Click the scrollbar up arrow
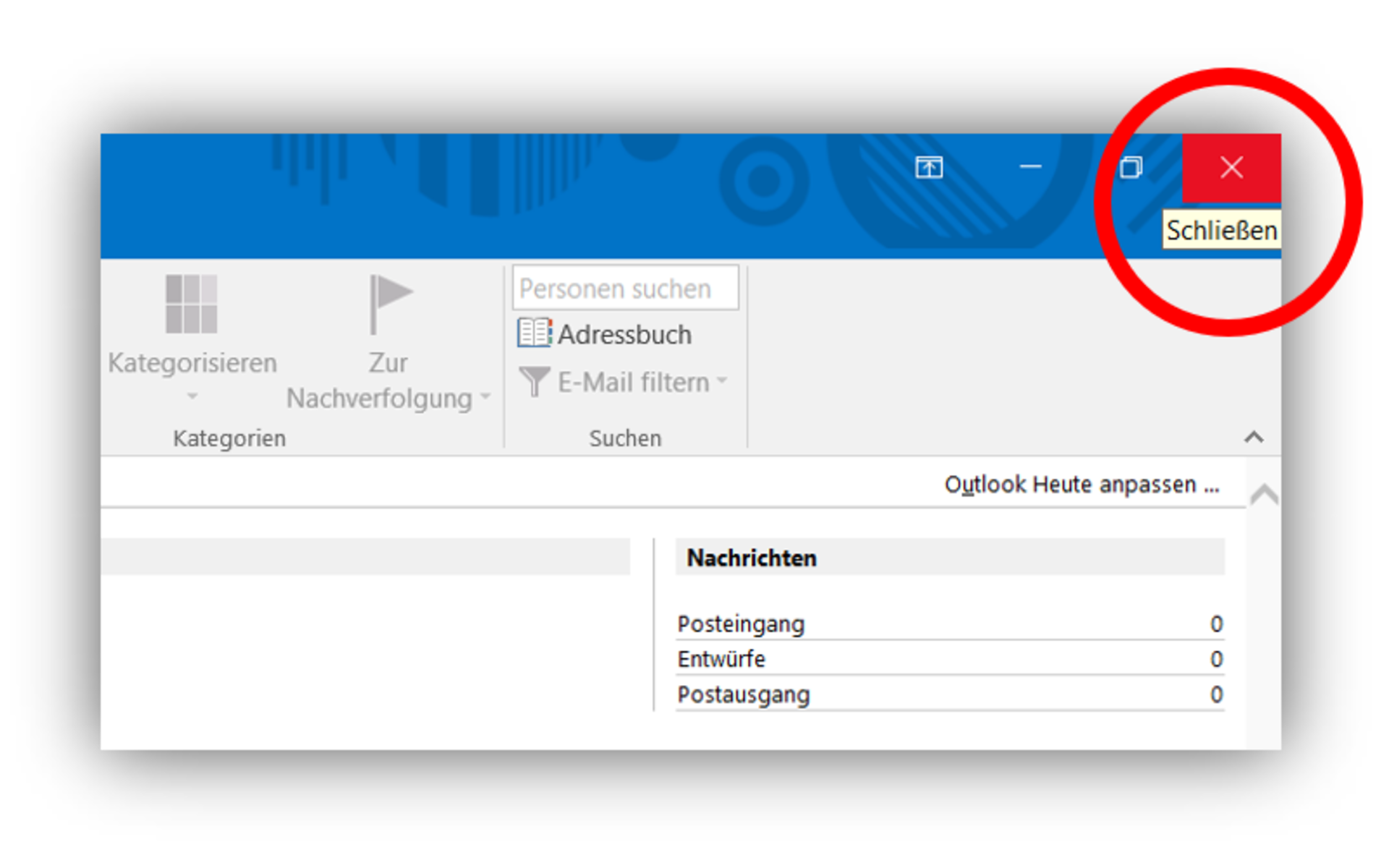Screen dimensions: 1389x868 [x=1264, y=495]
